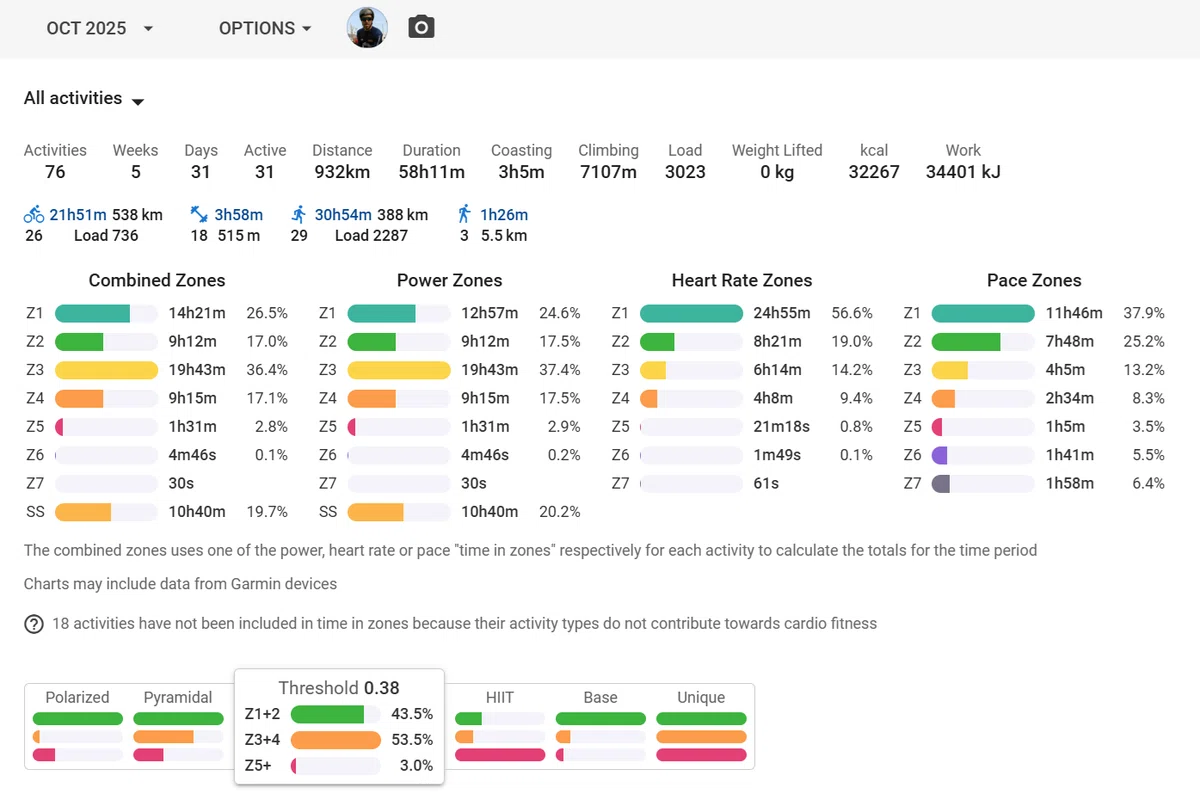The image size is (1200, 800).
Task: Open the athlete profile avatar
Action: coord(367,28)
